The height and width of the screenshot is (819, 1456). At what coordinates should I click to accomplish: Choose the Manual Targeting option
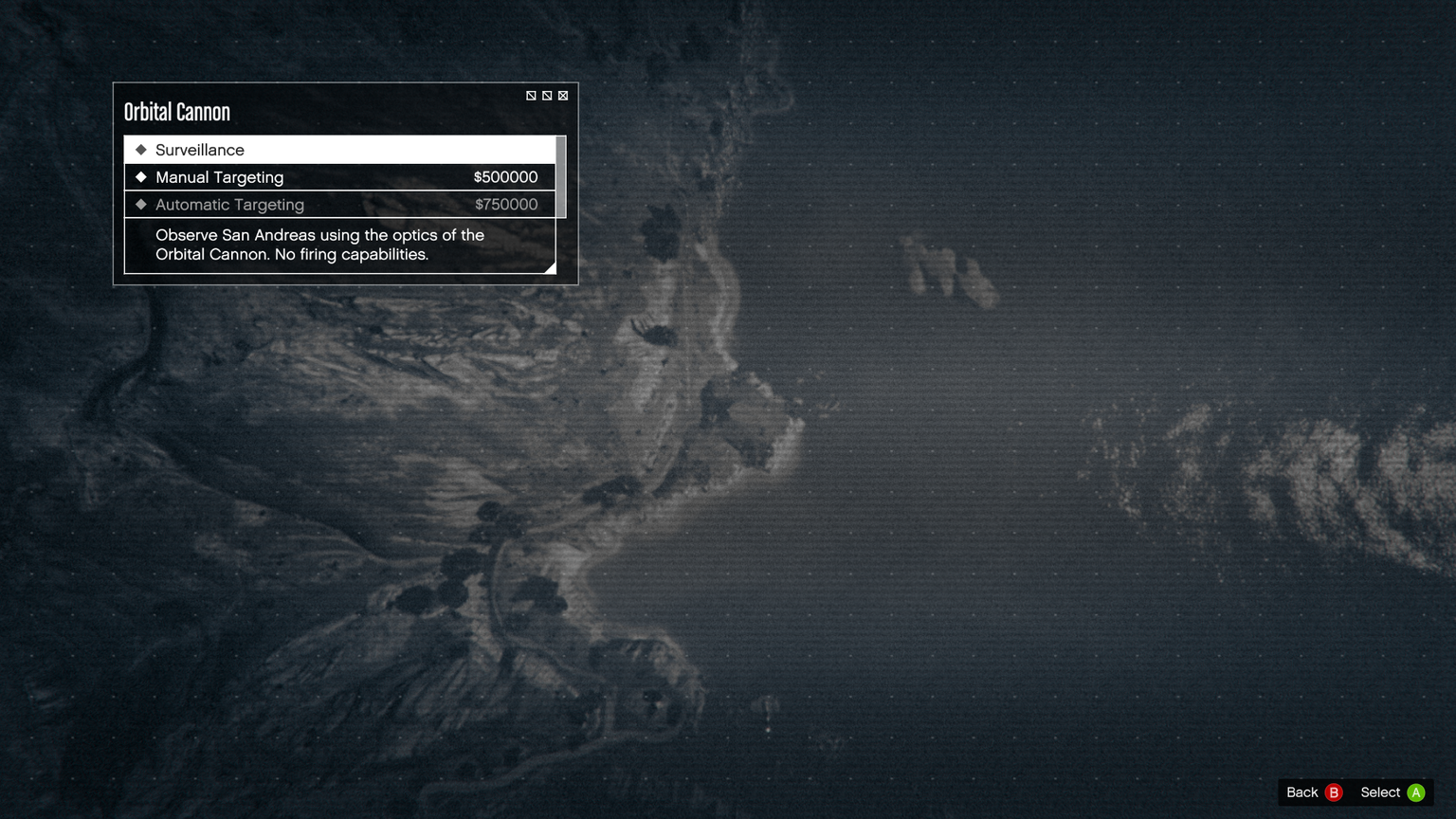pos(220,177)
